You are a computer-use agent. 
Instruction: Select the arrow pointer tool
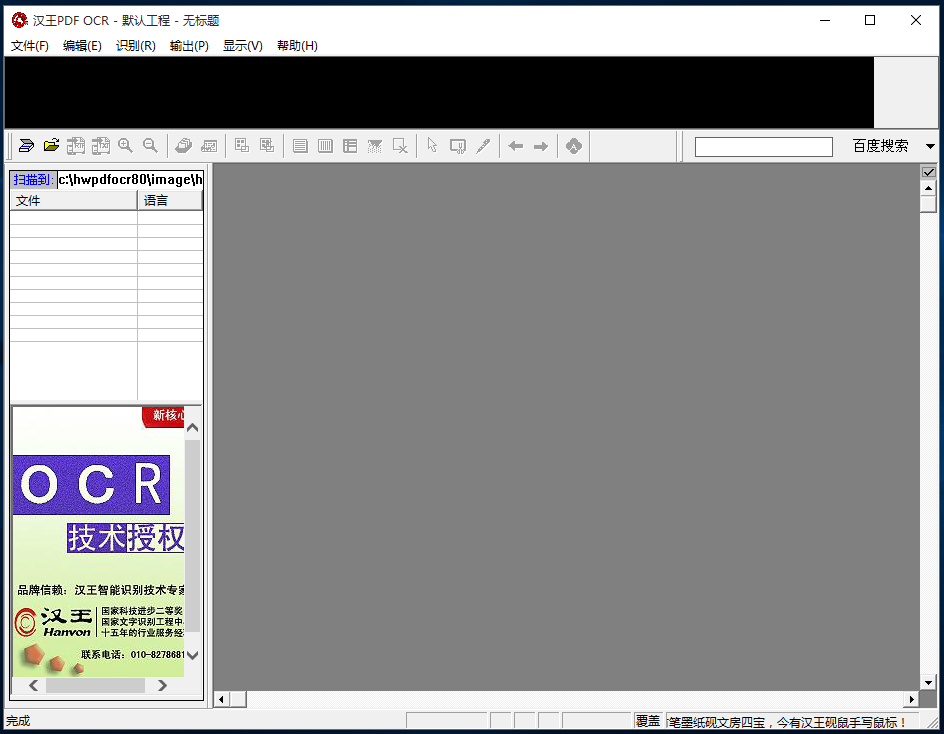pyautogui.click(x=432, y=146)
